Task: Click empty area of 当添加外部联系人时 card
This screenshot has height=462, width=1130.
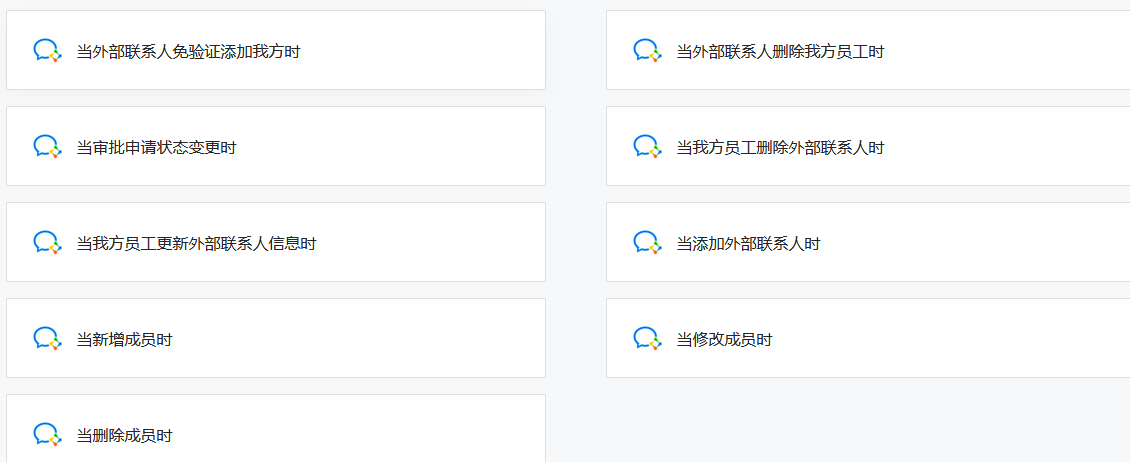Action: (x=973, y=242)
